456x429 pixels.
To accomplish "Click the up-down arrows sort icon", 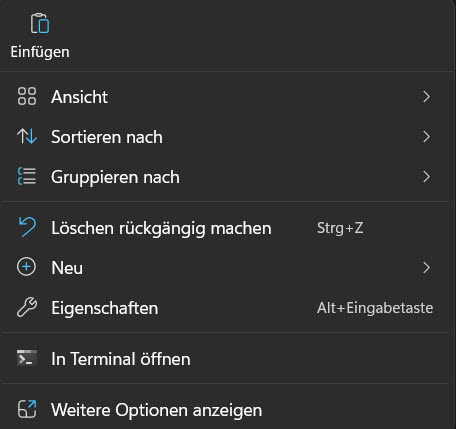I will 27,136.
